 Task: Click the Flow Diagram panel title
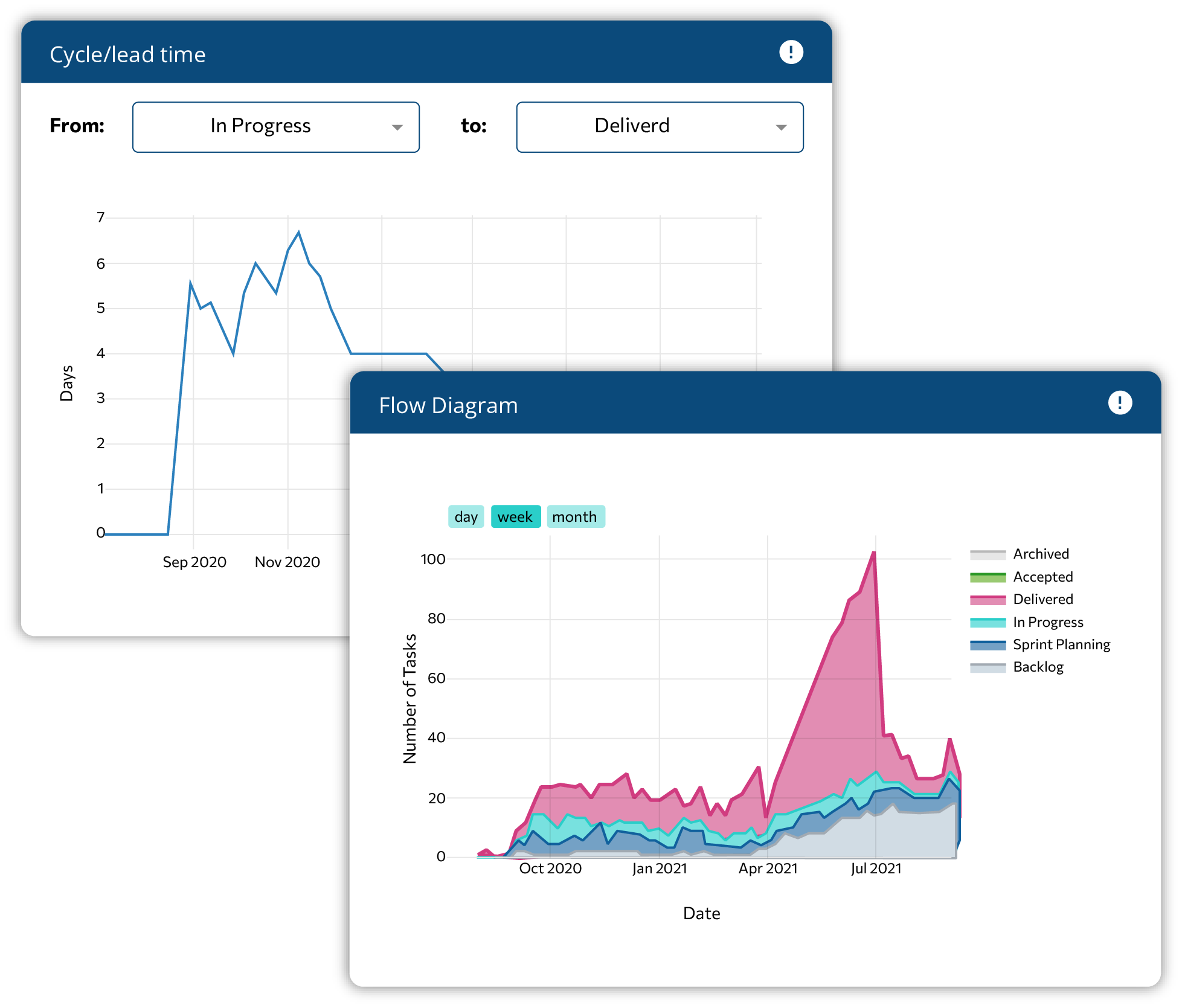(448, 405)
